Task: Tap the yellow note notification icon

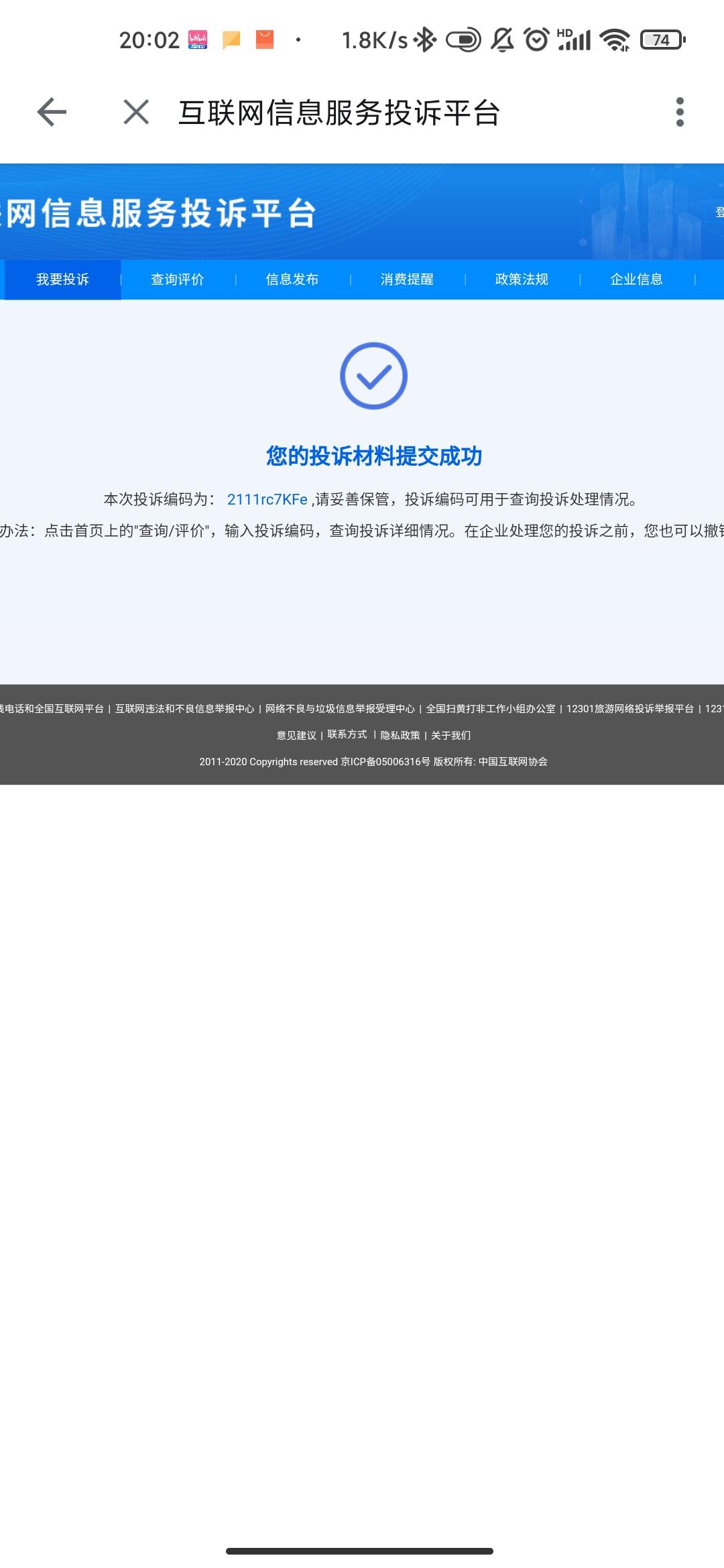Action: pos(231,40)
